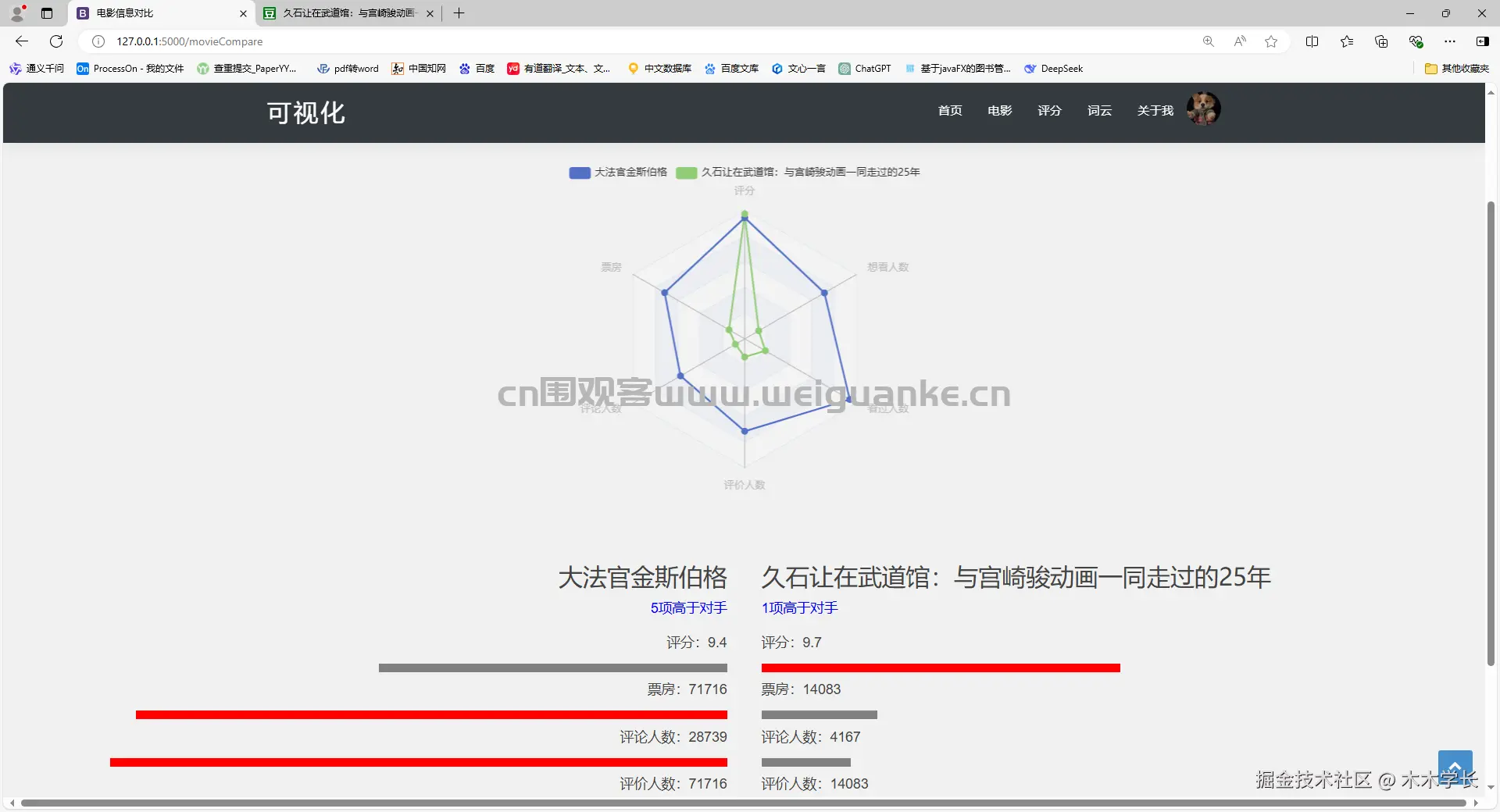
Task: Open the 中国知网 bookmark
Action: [x=419, y=69]
